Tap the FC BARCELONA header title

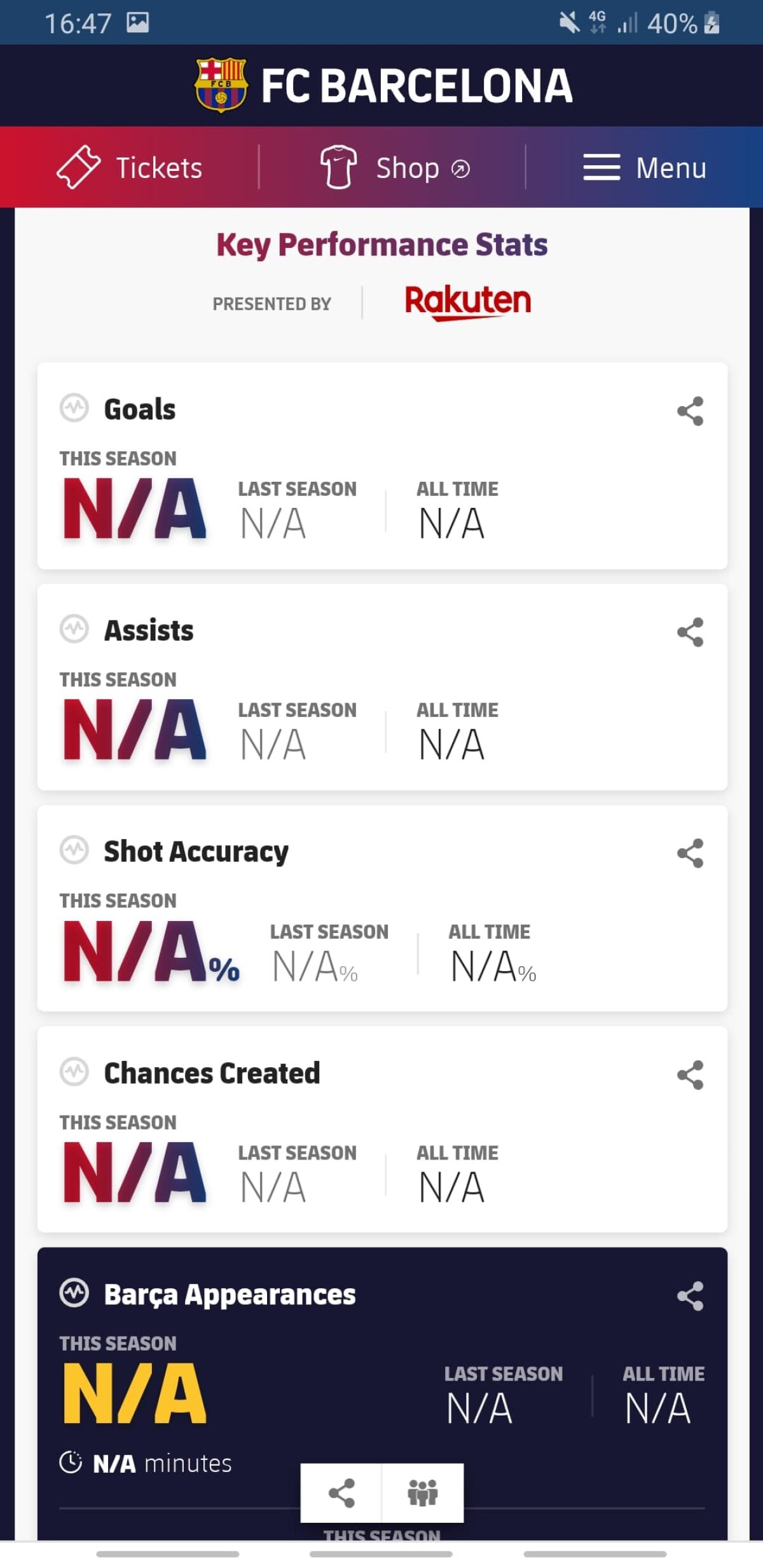coord(416,86)
